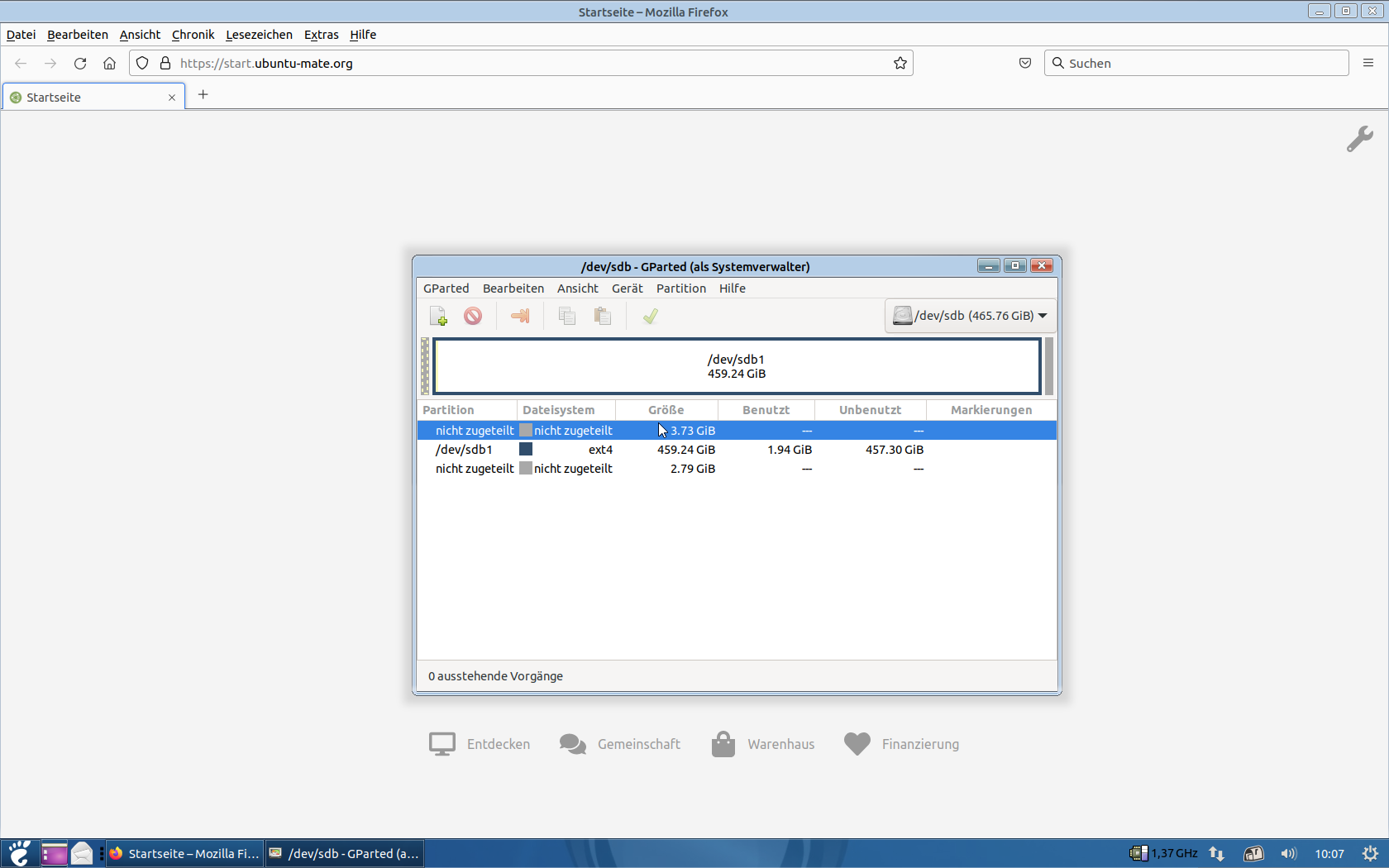Click the 0 ausstehende Vorgänge status text

495,676
